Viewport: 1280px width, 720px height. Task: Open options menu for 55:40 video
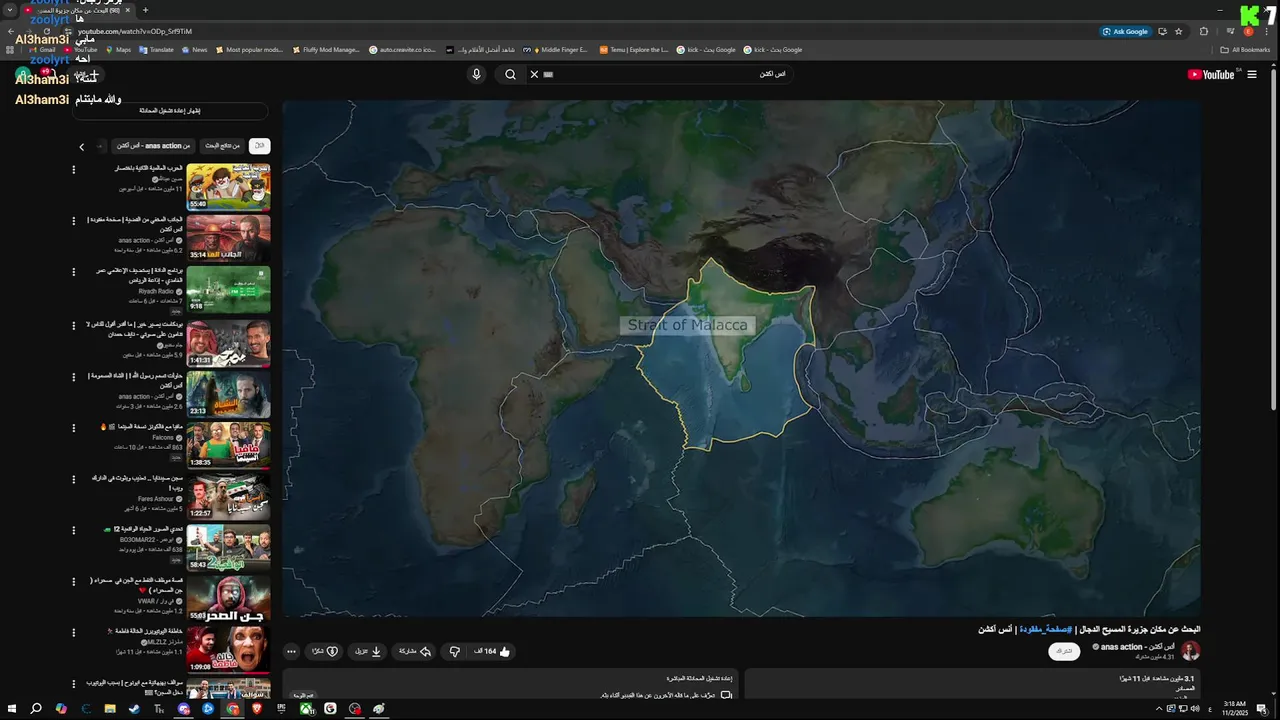point(73,170)
